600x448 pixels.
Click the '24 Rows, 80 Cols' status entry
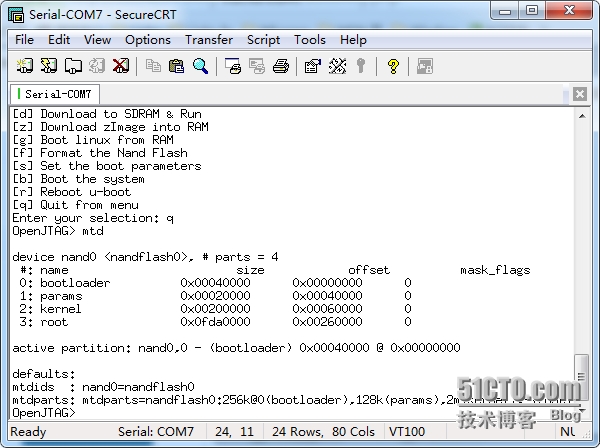(x=323, y=432)
